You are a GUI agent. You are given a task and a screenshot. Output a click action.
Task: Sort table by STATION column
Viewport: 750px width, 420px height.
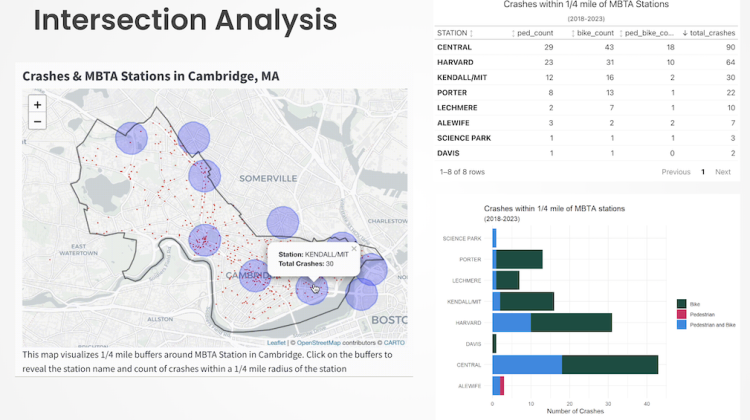(454, 33)
